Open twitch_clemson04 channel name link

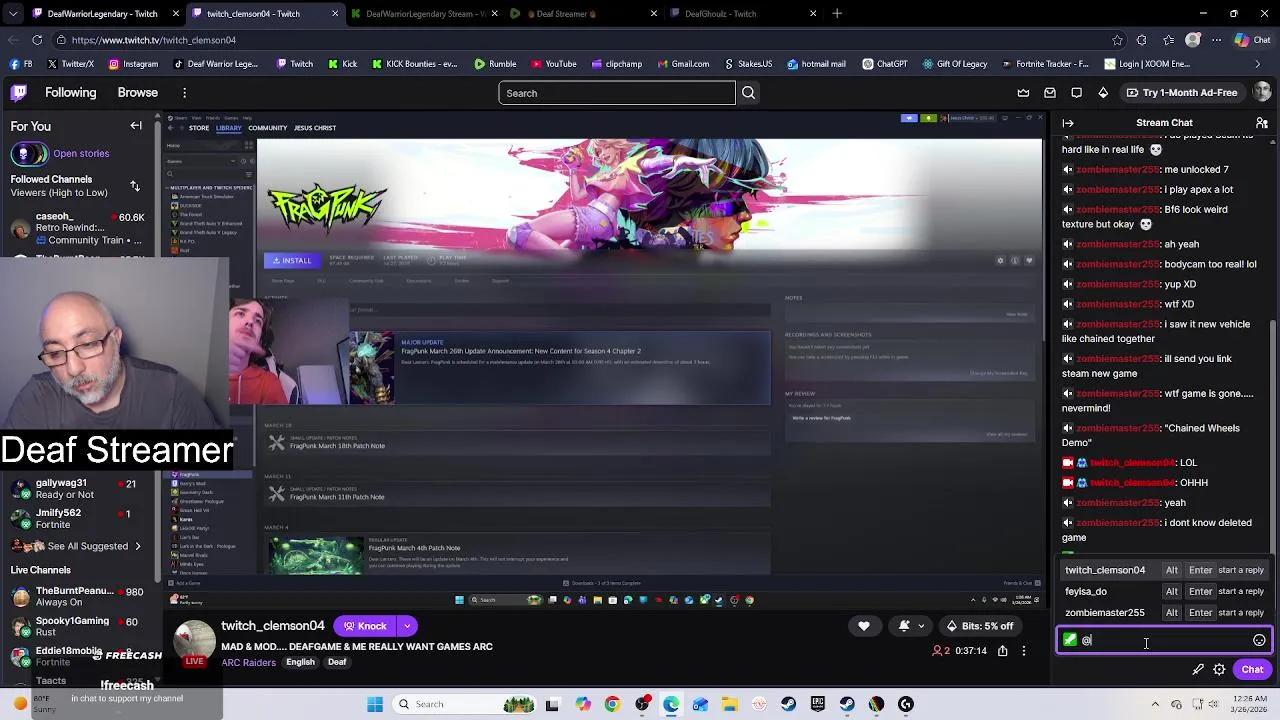point(273,626)
